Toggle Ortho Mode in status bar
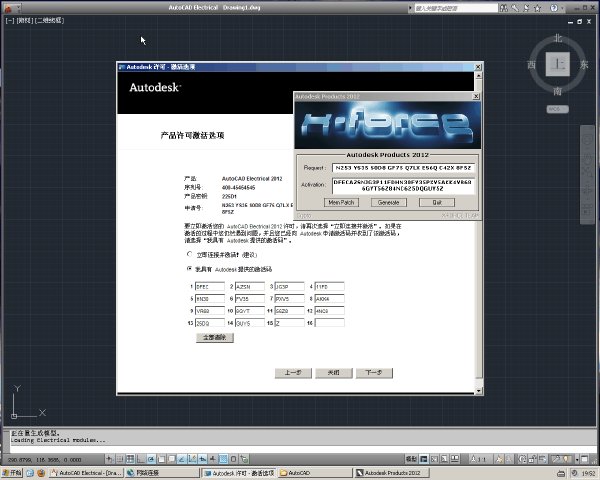The image size is (600, 480). 140,459
